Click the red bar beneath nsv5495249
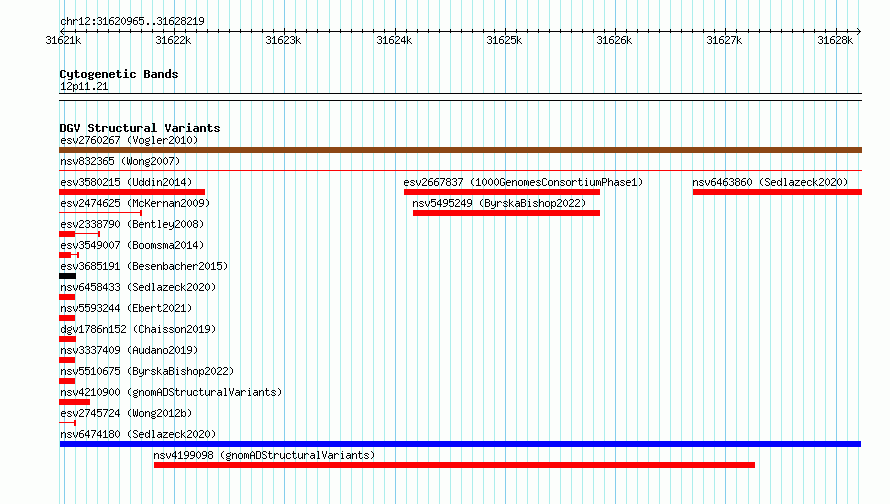 (506, 213)
